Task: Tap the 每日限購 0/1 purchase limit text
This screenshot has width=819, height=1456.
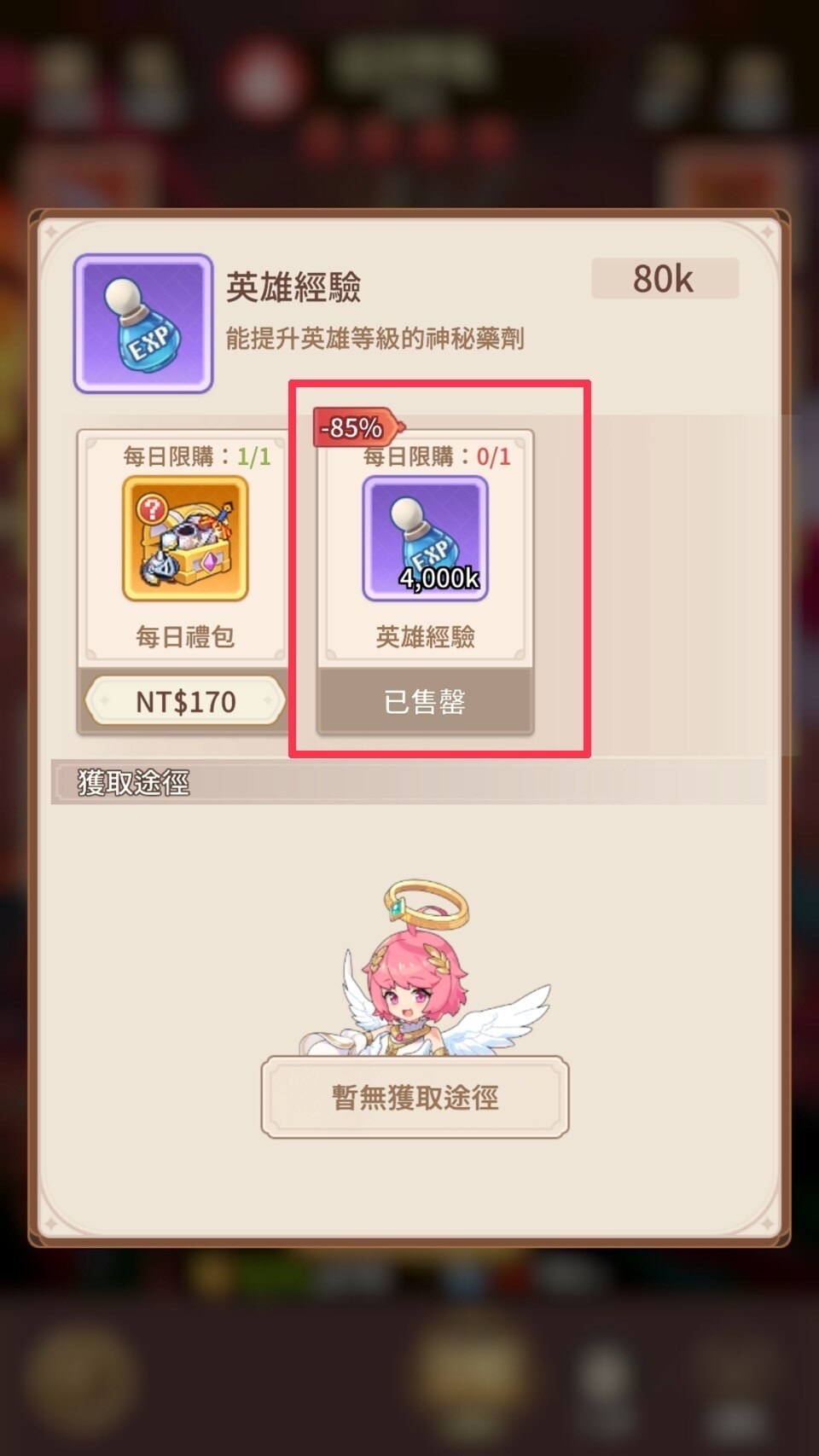Action: tap(437, 456)
